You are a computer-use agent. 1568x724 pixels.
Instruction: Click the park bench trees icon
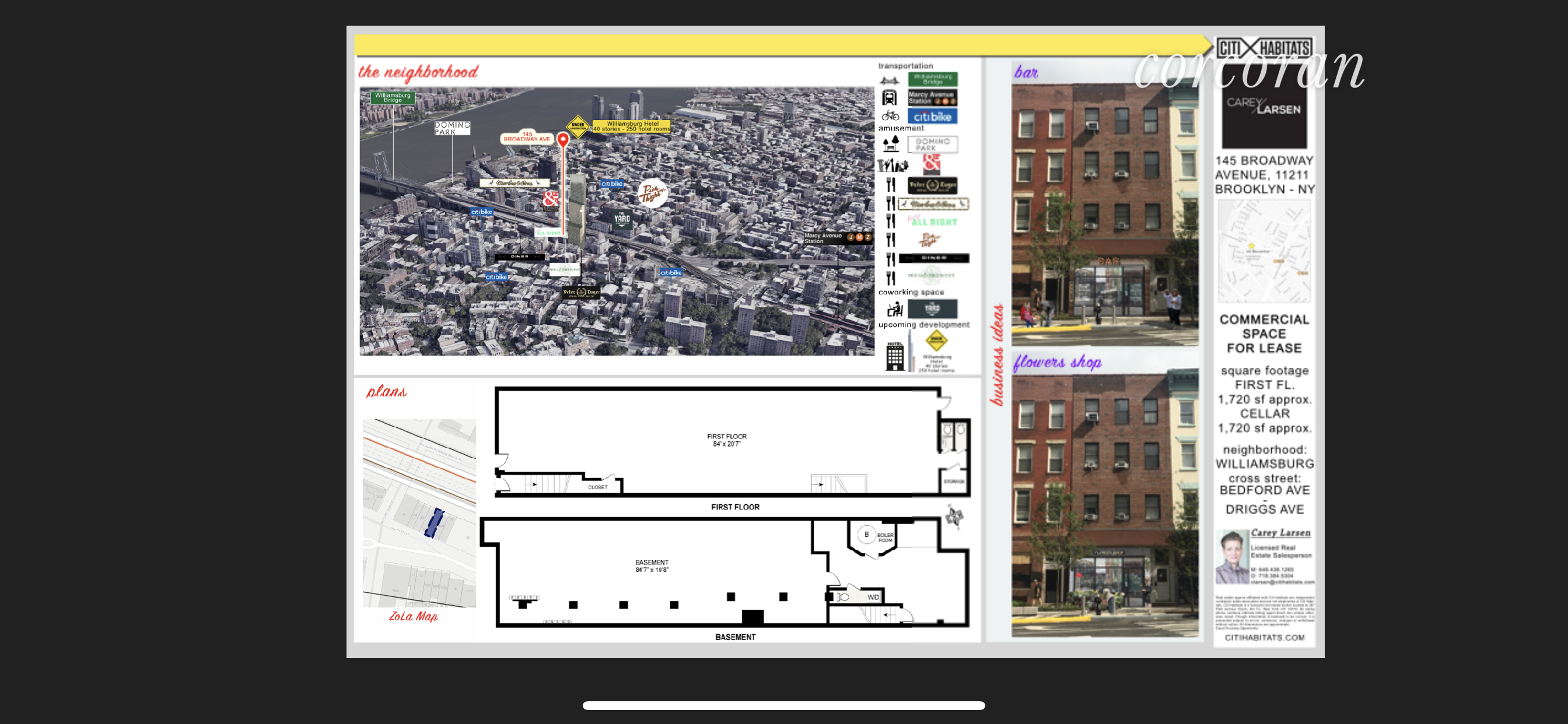point(891,144)
